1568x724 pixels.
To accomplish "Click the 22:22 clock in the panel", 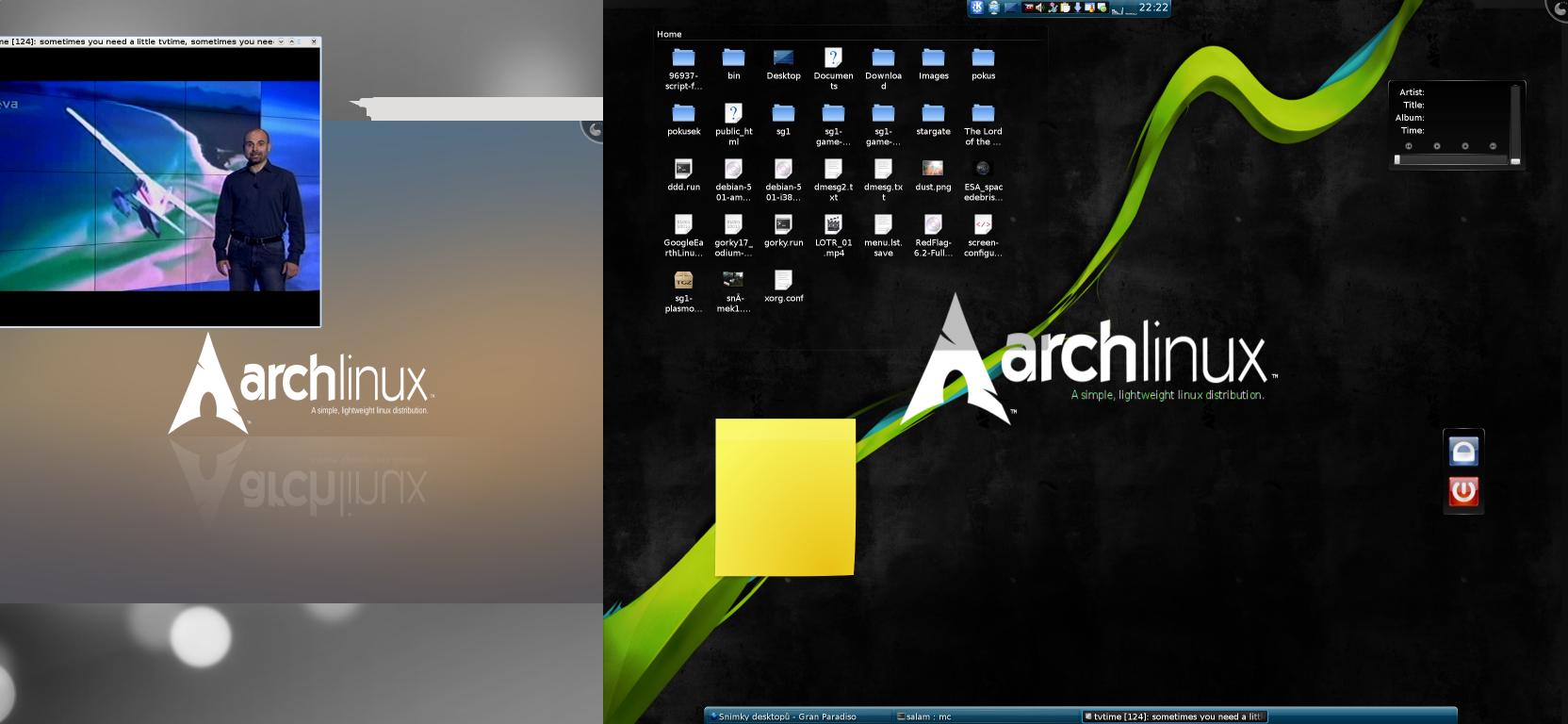I will tap(1153, 8).
